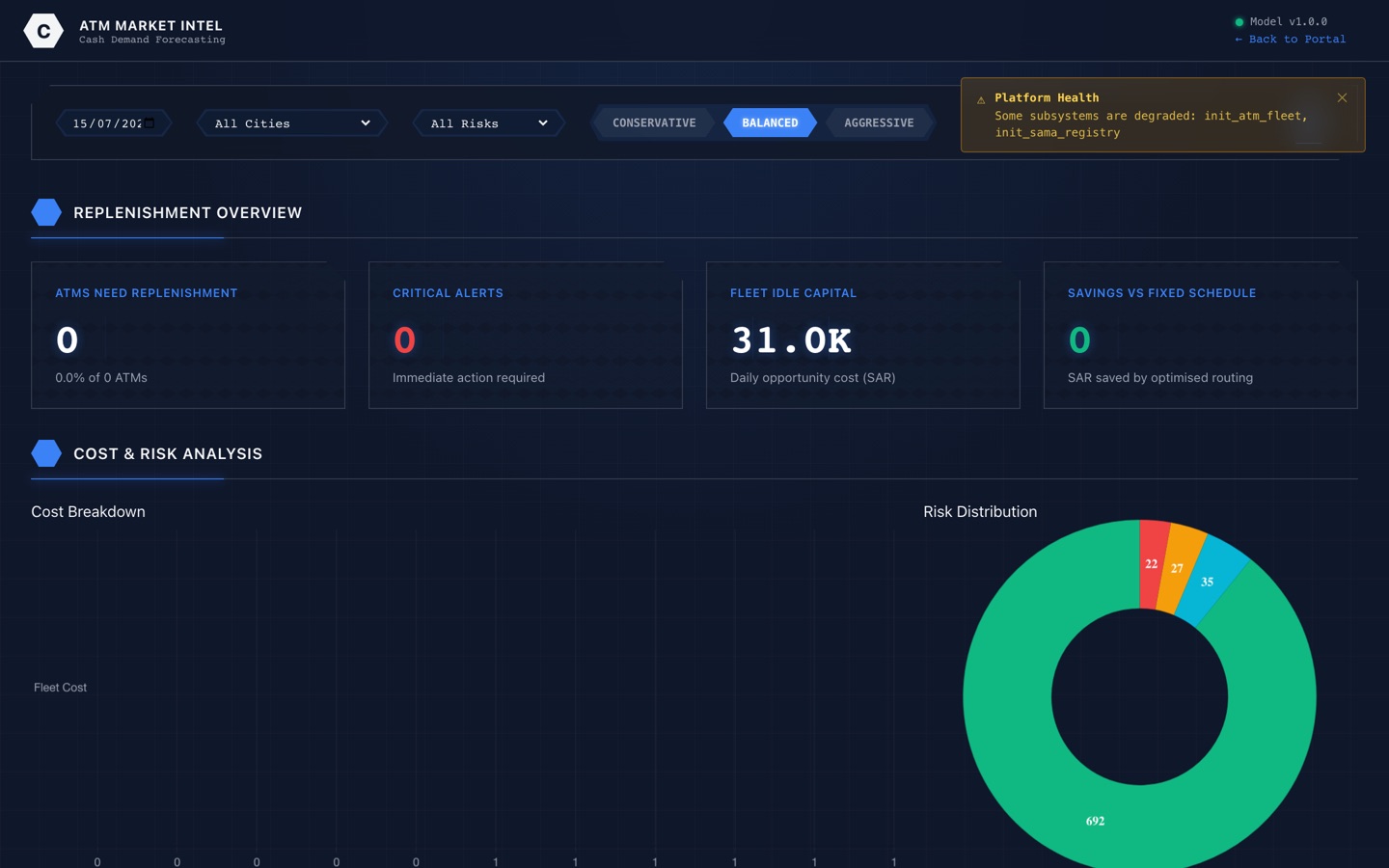Screen dimensions: 1389x868
Task: Click 'SAR saved by optimised routing' text
Action: tap(1160, 378)
